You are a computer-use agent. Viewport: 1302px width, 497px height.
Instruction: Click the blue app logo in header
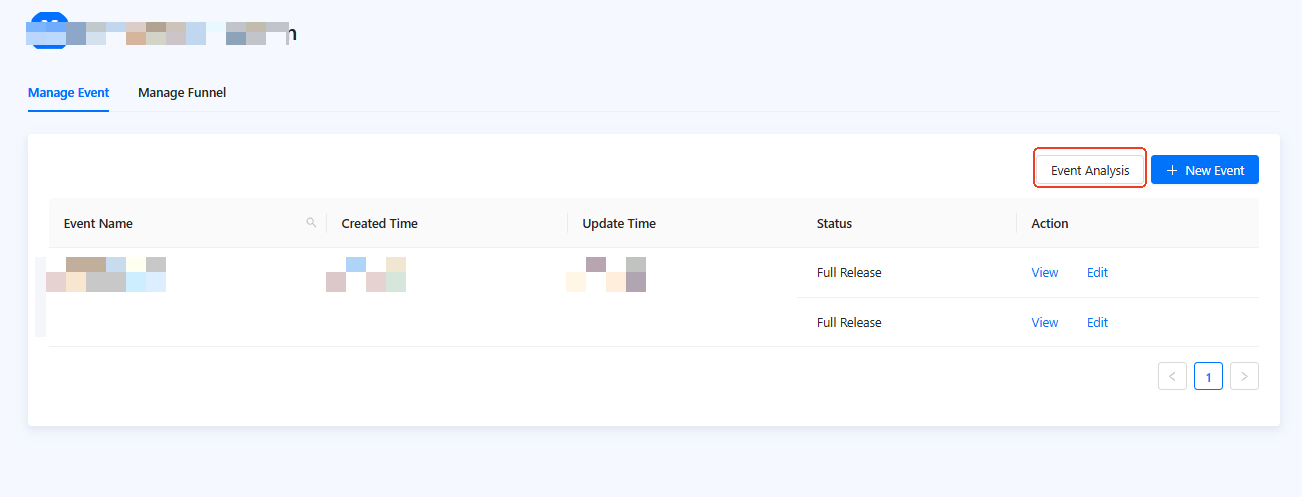click(48, 28)
